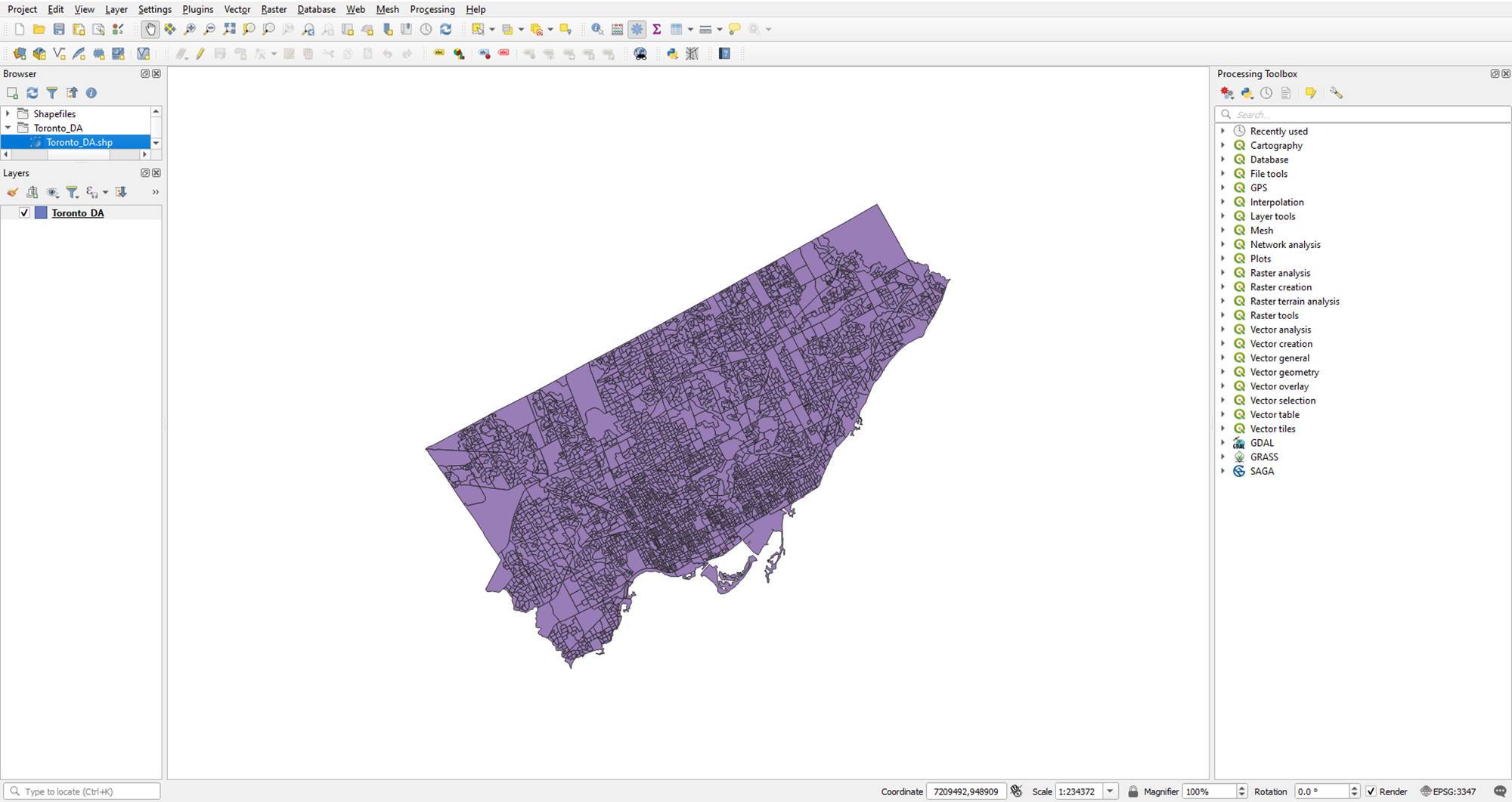Open the Scale dropdown in status bar
The height and width of the screenshot is (802, 1512).
point(1110,791)
